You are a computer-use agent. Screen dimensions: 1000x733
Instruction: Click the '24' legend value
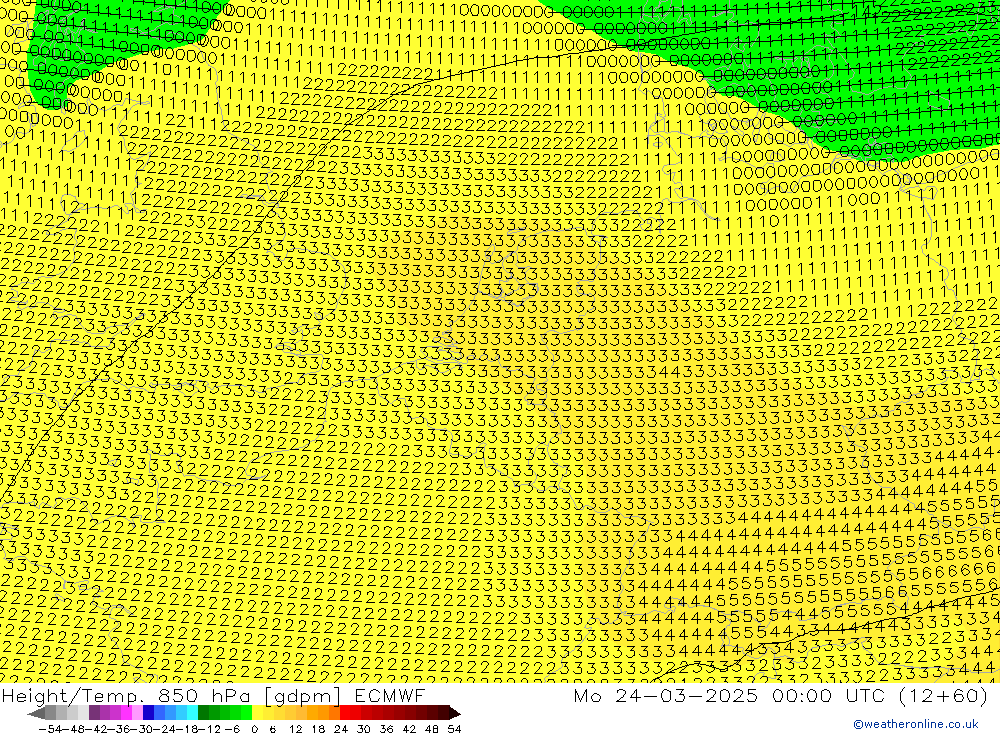pos(341,729)
